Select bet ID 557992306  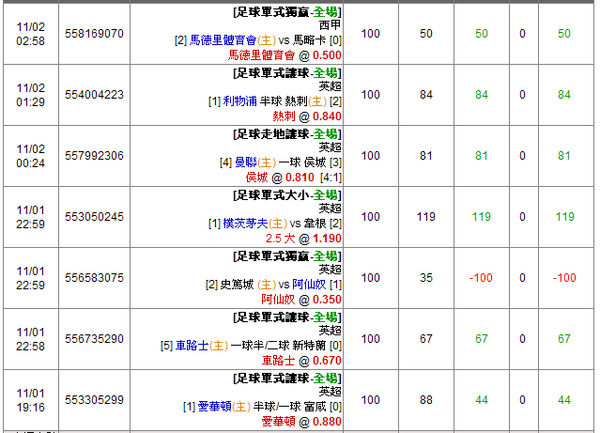94,156
